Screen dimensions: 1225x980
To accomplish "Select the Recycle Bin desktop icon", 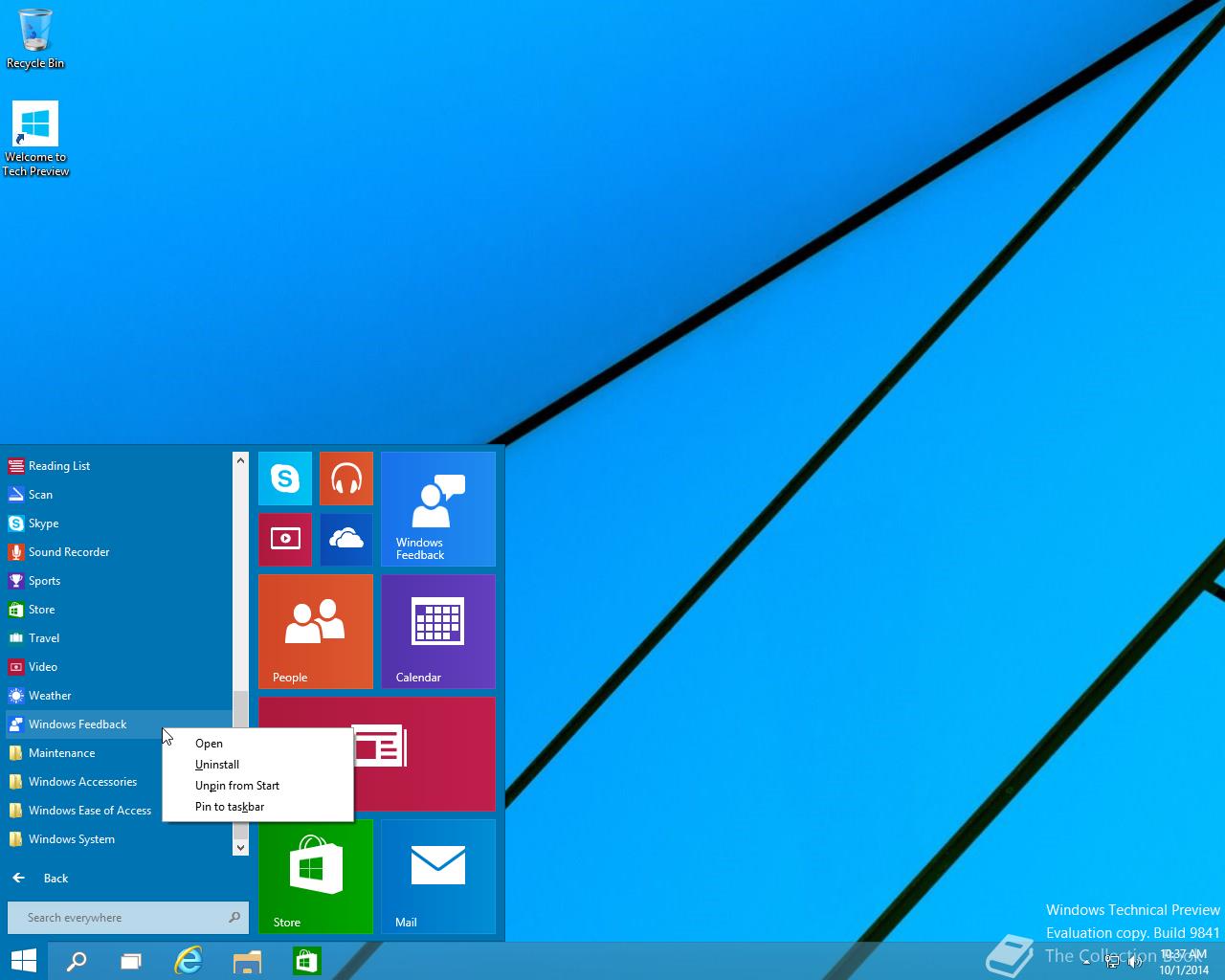I will pos(35,38).
